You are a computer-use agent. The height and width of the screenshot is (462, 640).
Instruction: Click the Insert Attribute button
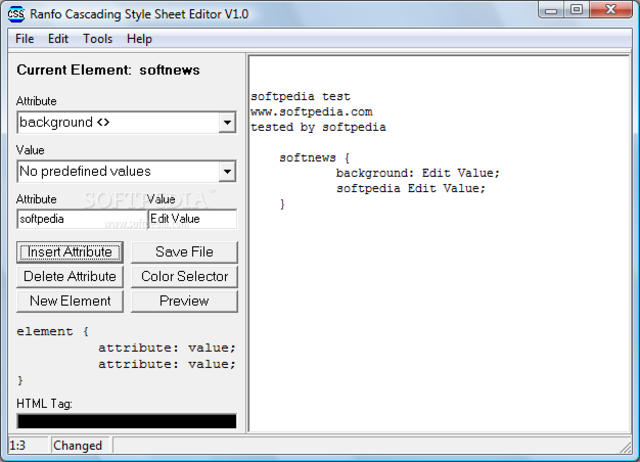[x=70, y=252]
